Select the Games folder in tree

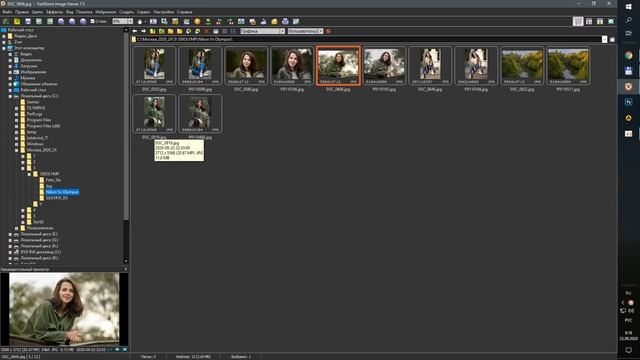pyautogui.click(x=33, y=102)
